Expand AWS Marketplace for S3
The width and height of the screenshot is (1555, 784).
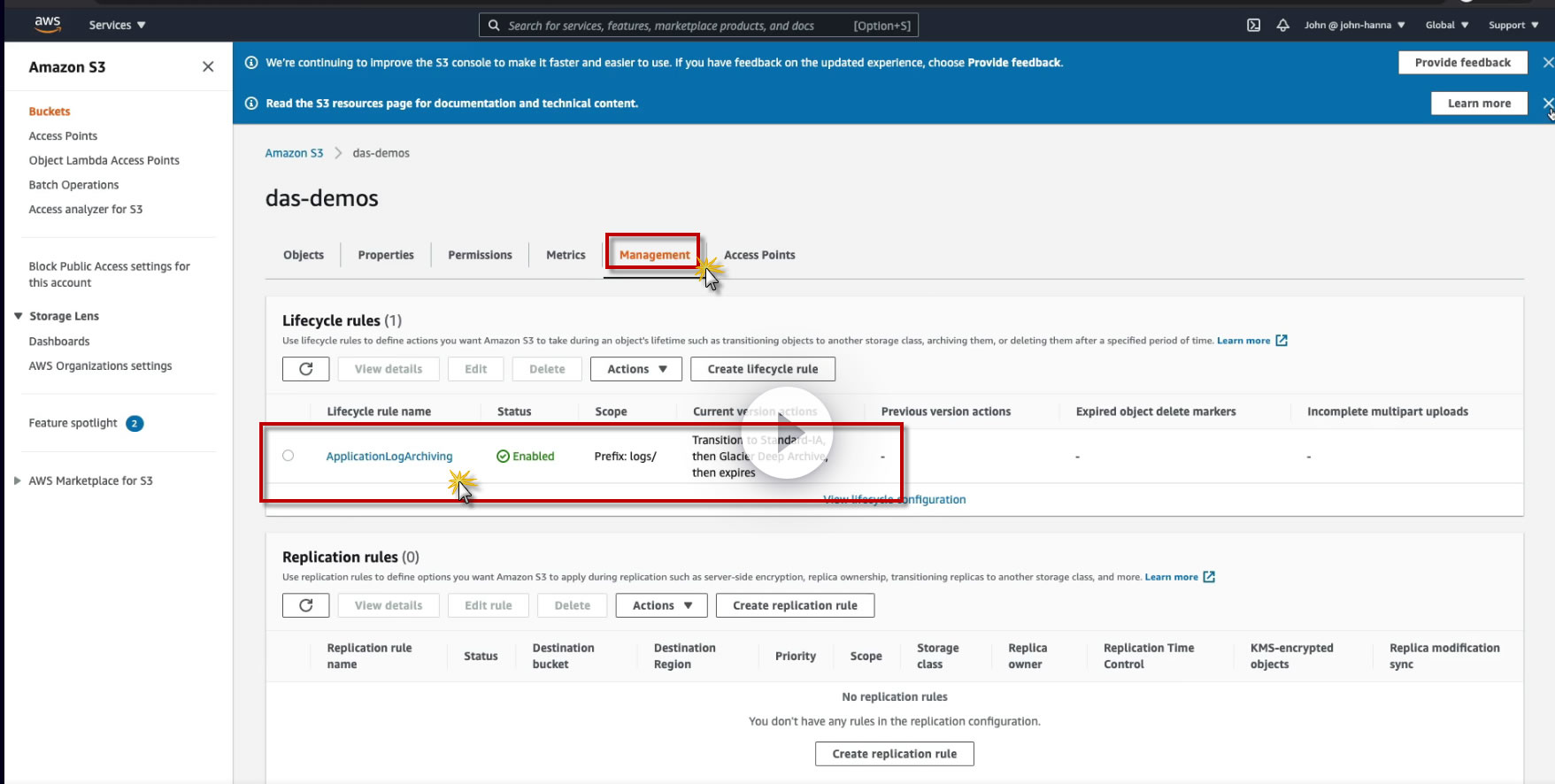[18, 480]
